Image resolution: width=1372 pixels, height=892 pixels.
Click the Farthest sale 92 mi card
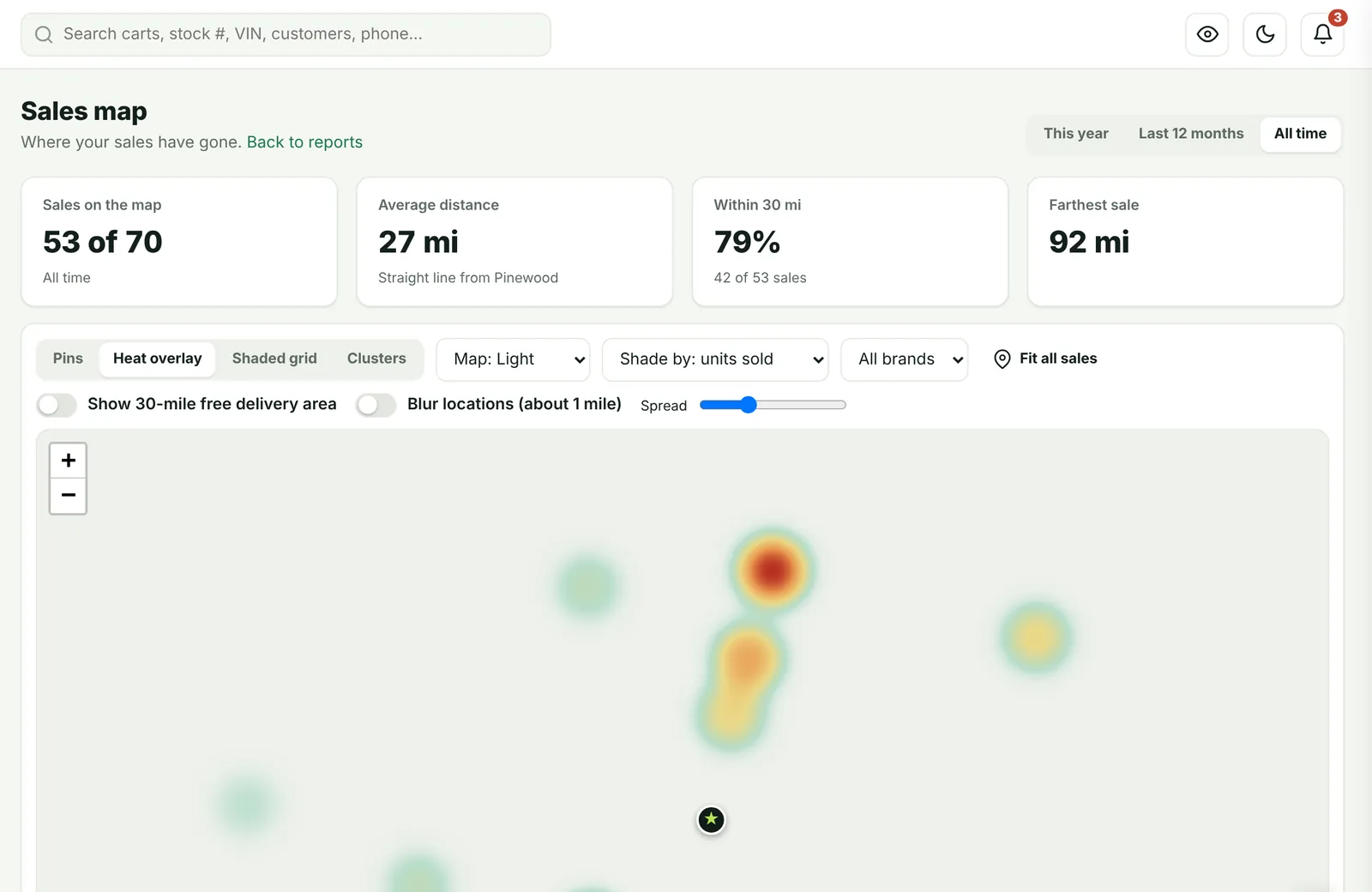[1185, 242]
